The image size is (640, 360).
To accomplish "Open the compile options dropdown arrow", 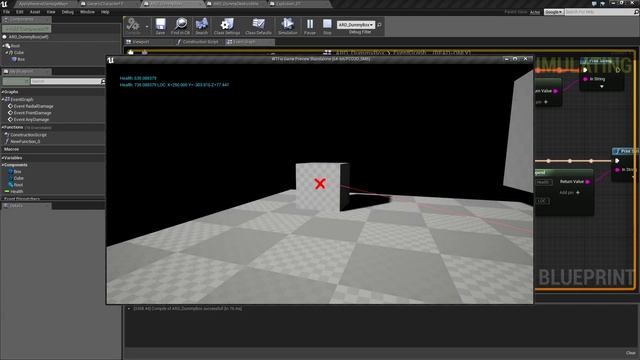I will coord(147,27).
